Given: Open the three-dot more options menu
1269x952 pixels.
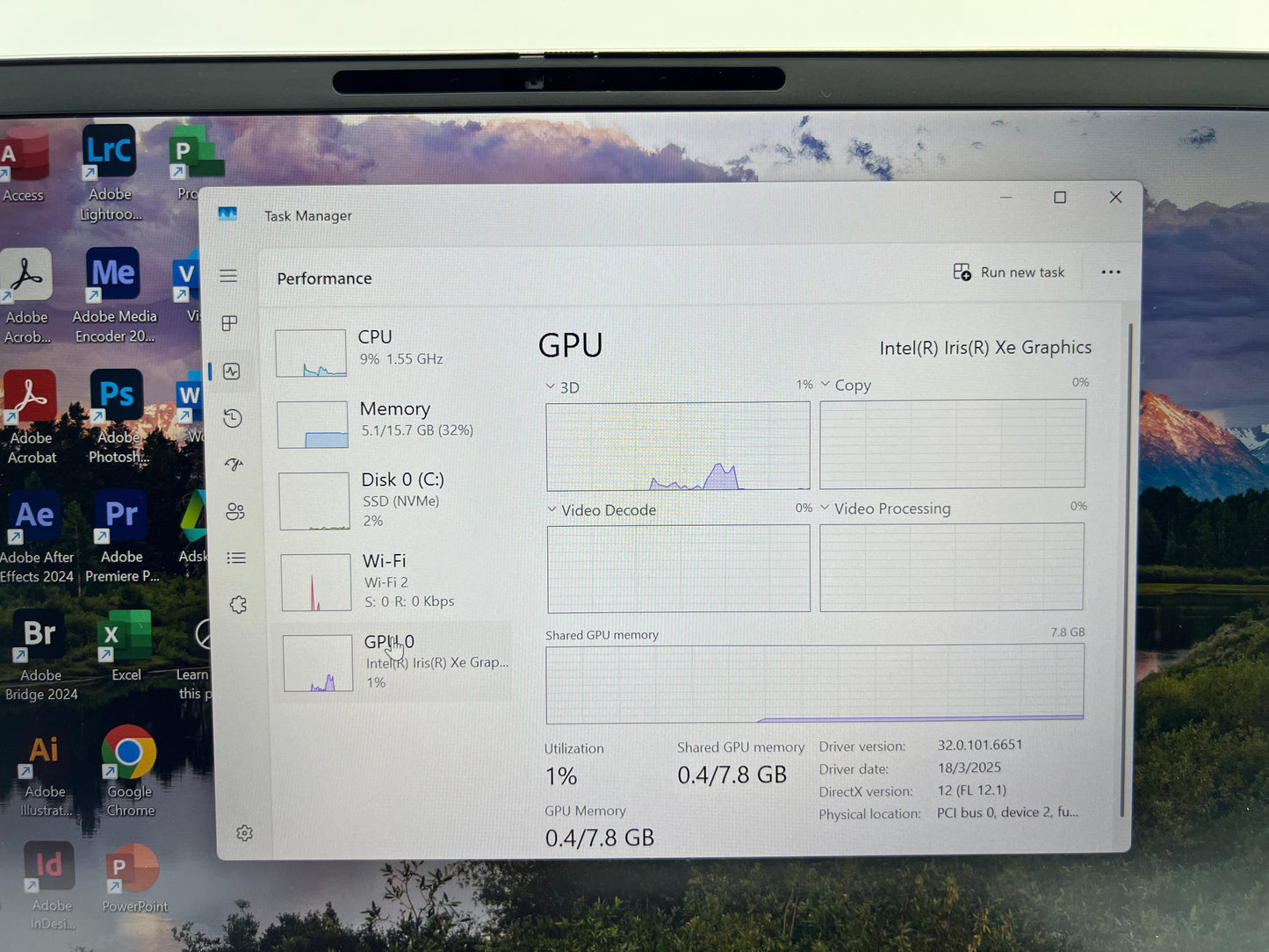Looking at the screenshot, I should 1110,272.
